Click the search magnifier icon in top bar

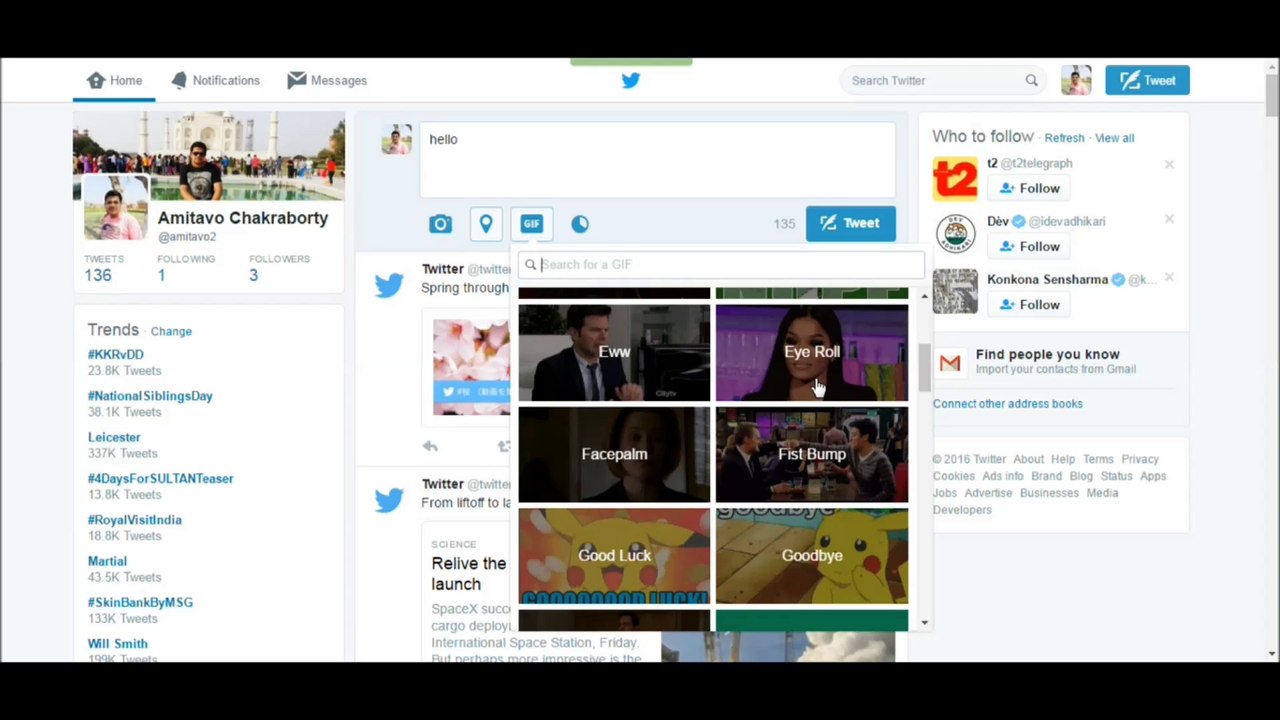pyautogui.click(x=1031, y=80)
